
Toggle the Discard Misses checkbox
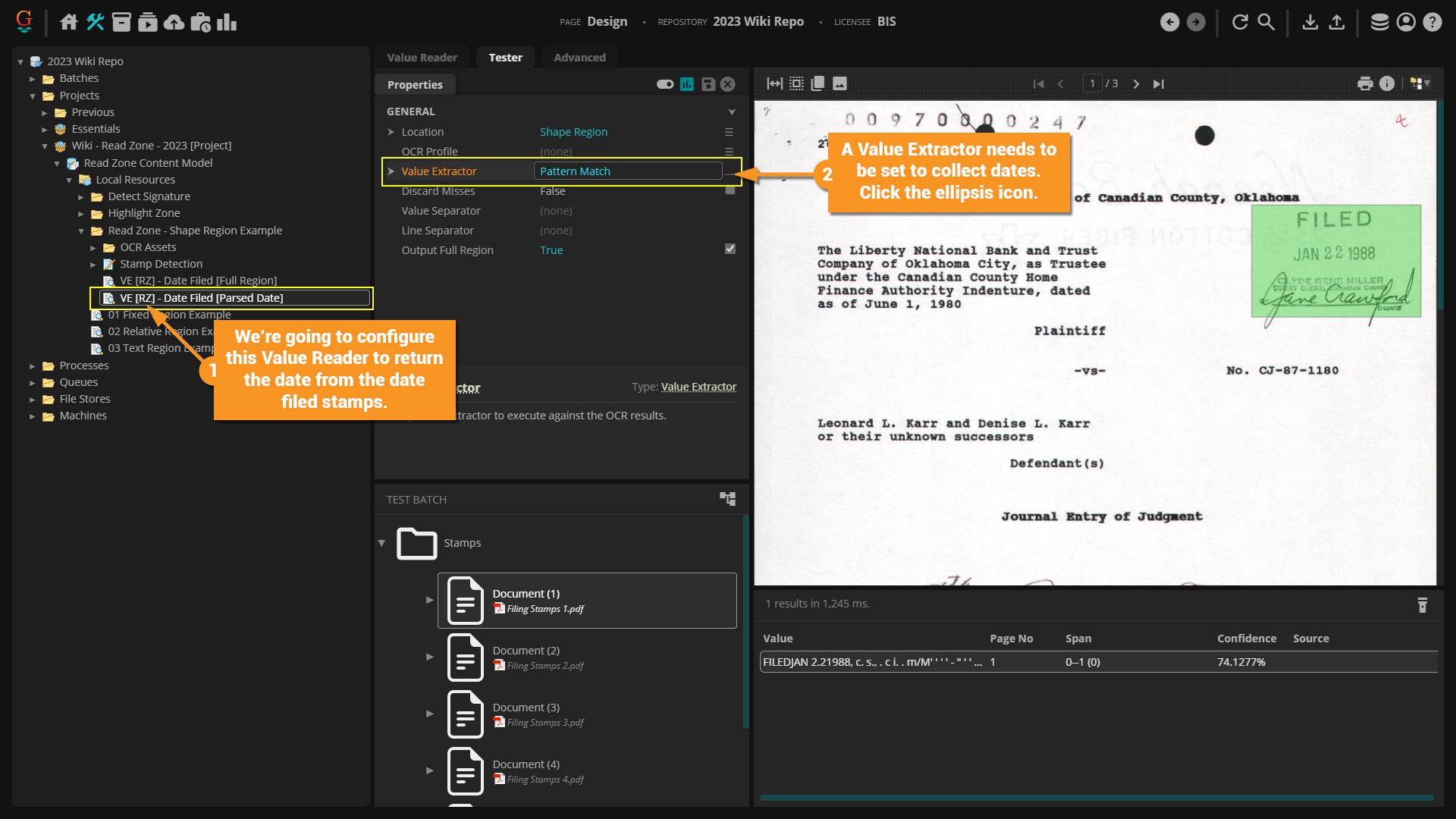tap(730, 191)
